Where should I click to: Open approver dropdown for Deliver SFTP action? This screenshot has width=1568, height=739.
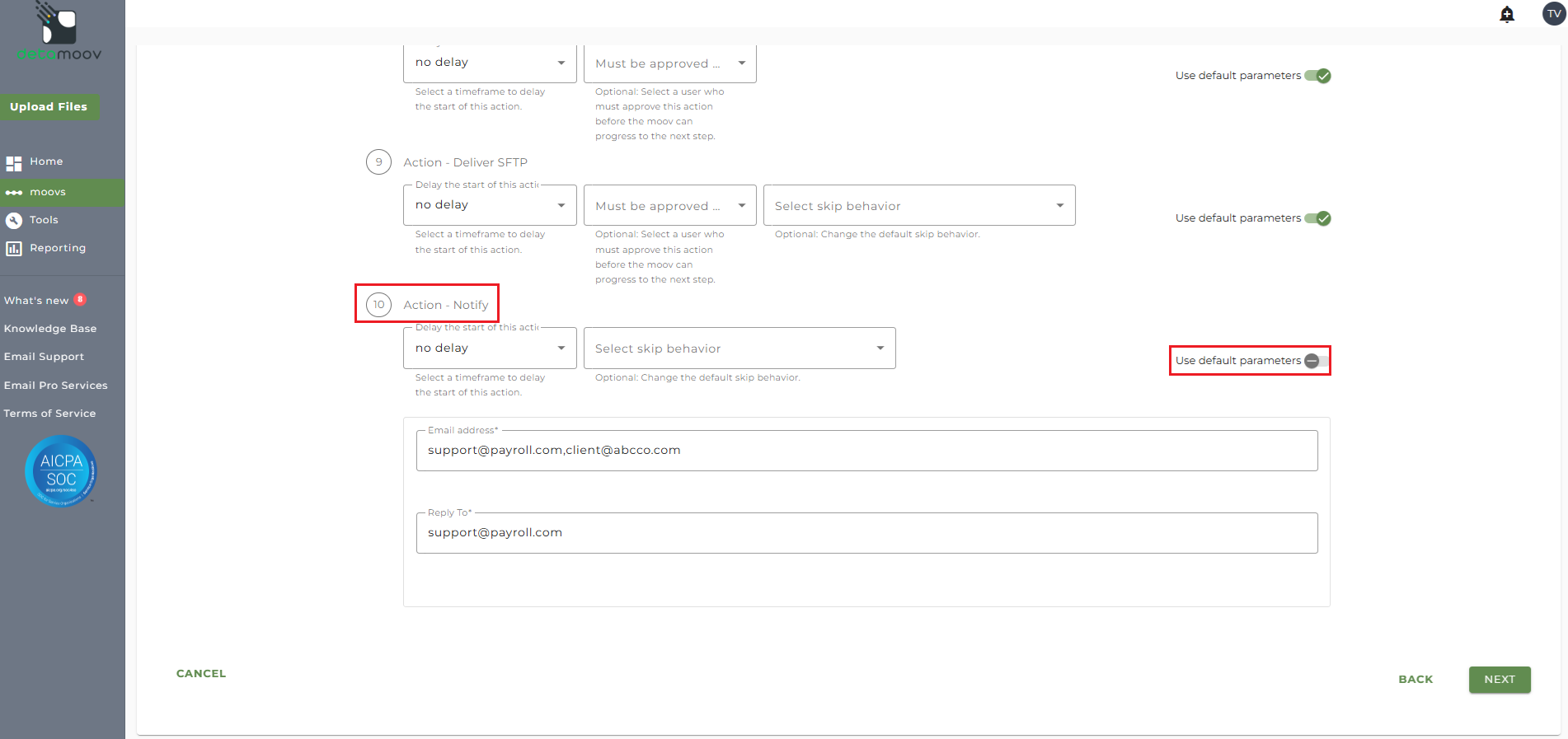669,206
